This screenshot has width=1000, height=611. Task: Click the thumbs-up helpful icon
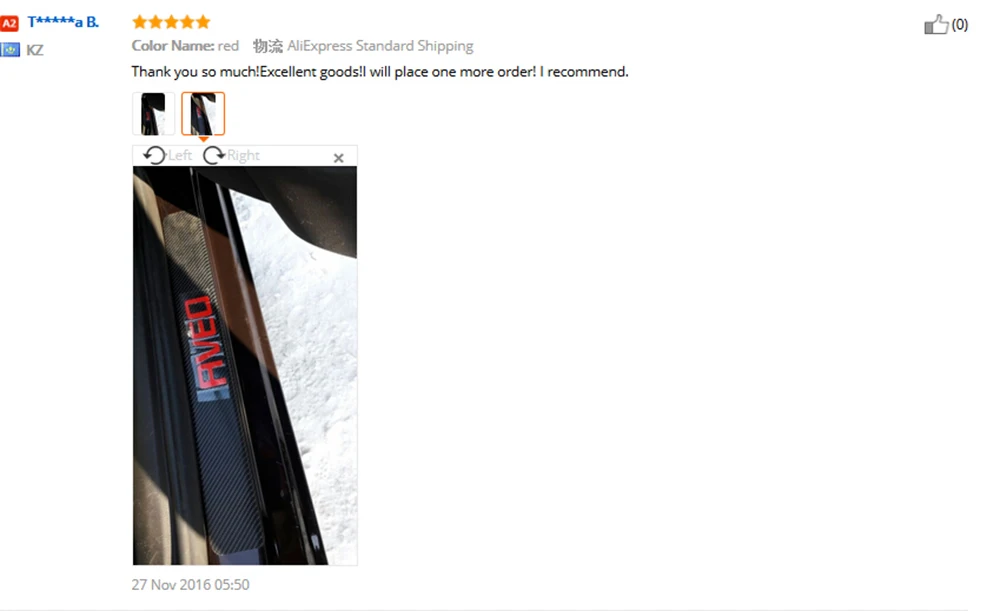(x=936, y=25)
